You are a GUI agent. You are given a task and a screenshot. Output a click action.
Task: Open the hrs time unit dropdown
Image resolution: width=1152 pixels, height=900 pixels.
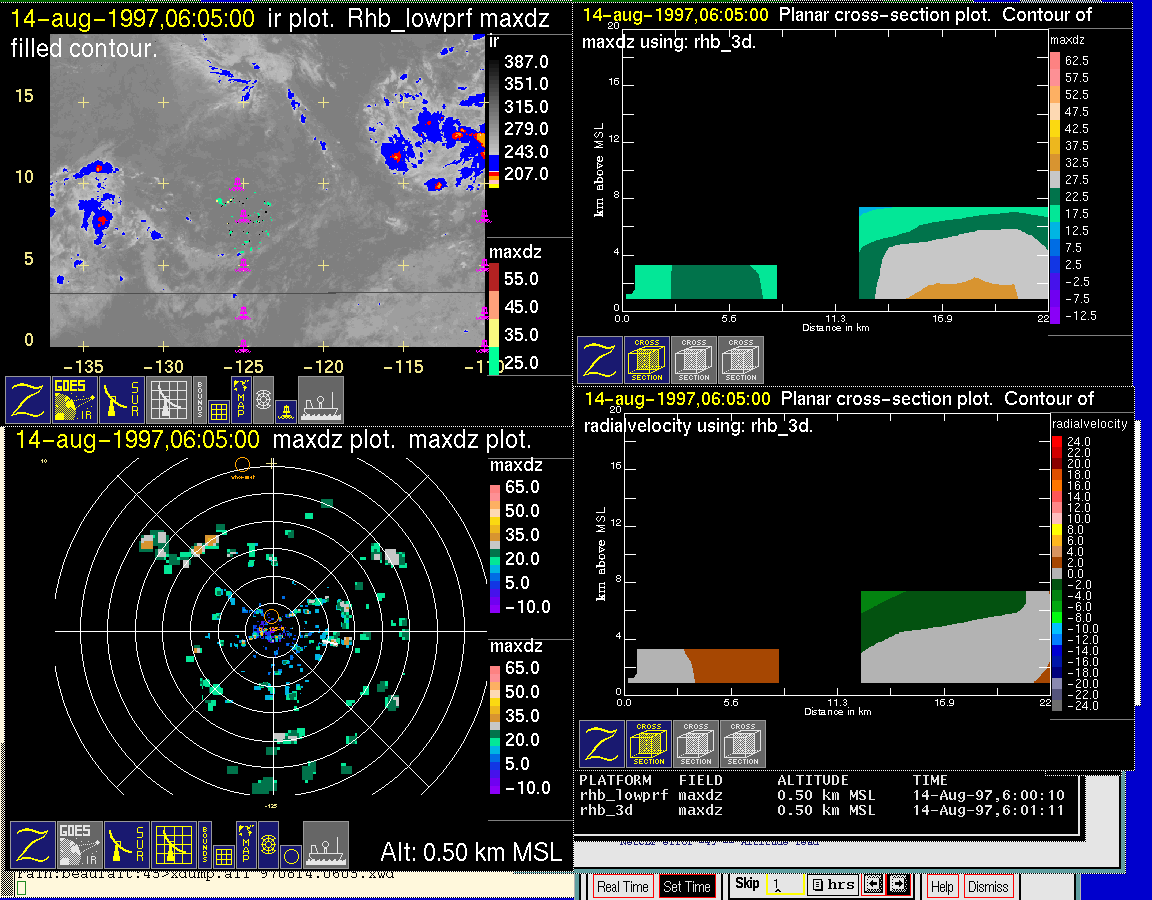click(x=833, y=885)
